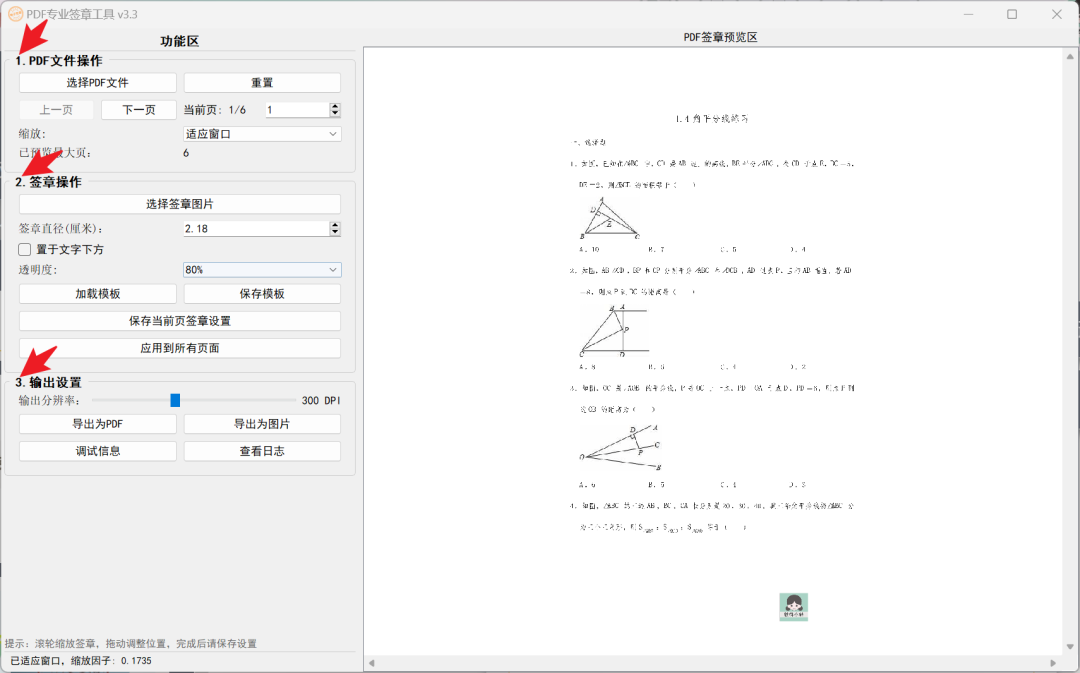Export pages as images with 导出为图片
Viewport: 1080px width, 673px height.
(x=261, y=423)
